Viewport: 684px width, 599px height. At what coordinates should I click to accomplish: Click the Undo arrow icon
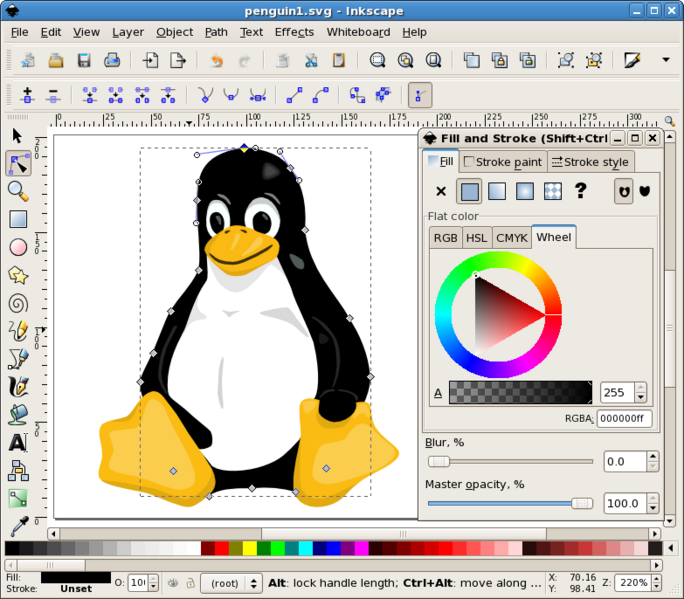coord(216,60)
